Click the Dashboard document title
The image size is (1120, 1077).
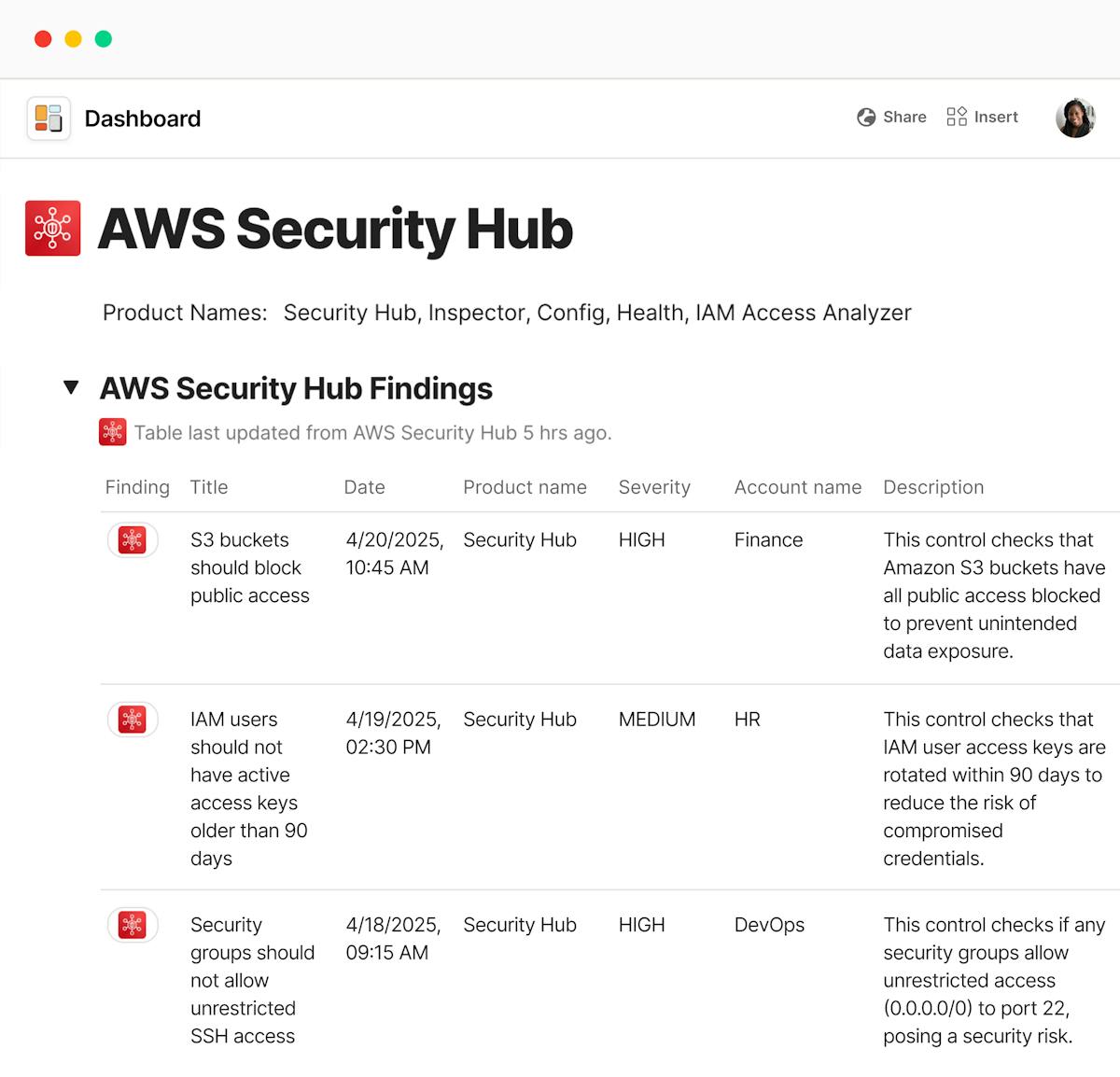[x=143, y=119]
